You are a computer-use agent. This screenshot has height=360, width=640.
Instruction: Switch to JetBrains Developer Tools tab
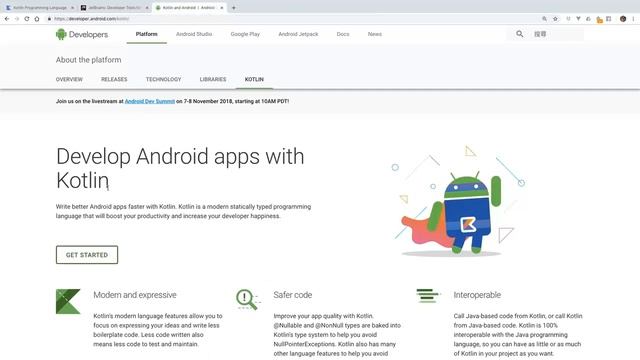coord(114,8)
